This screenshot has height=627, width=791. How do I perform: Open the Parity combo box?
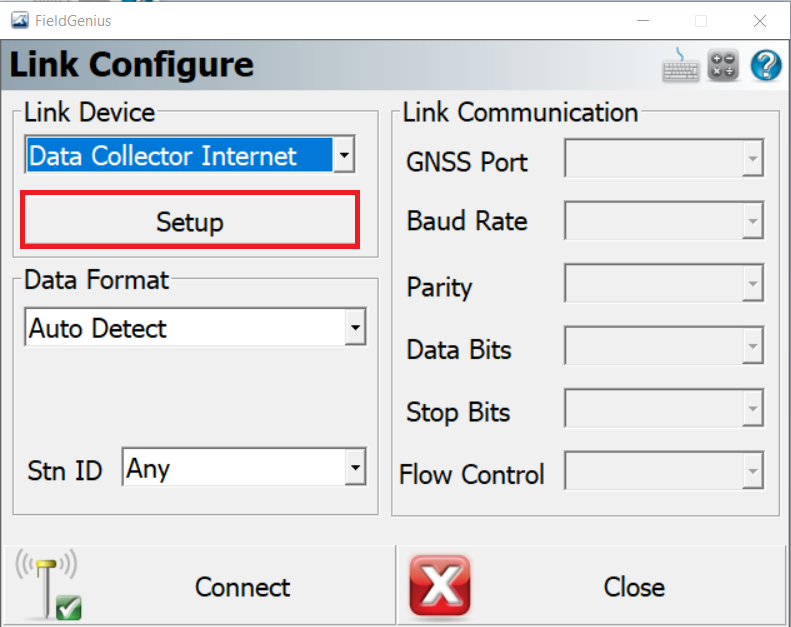tap(664, 283)
